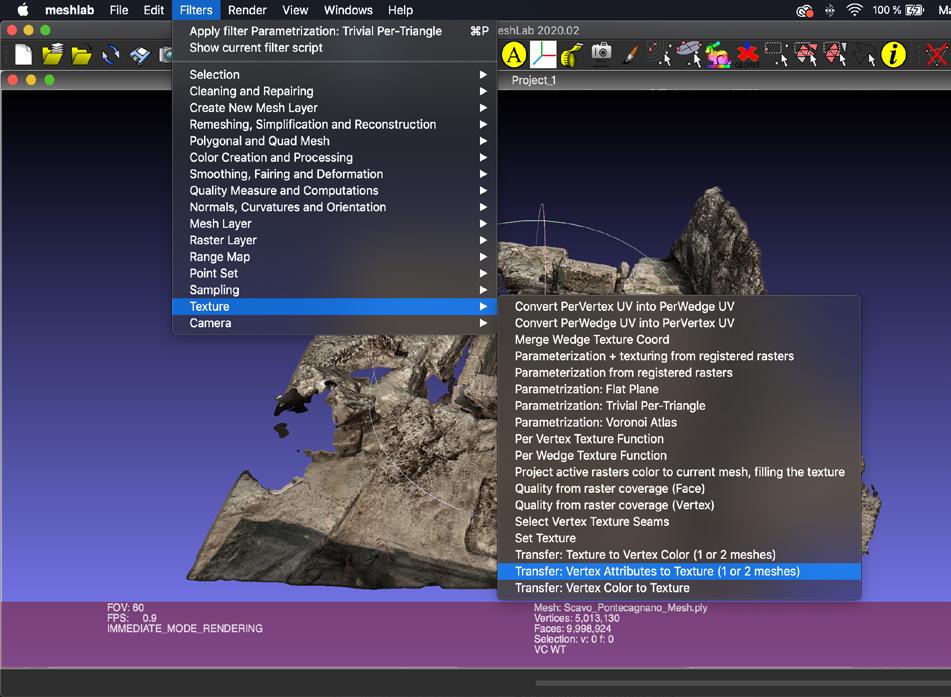Choose Parametrization: Voronoi Atlas

click(x=679, y=422)
